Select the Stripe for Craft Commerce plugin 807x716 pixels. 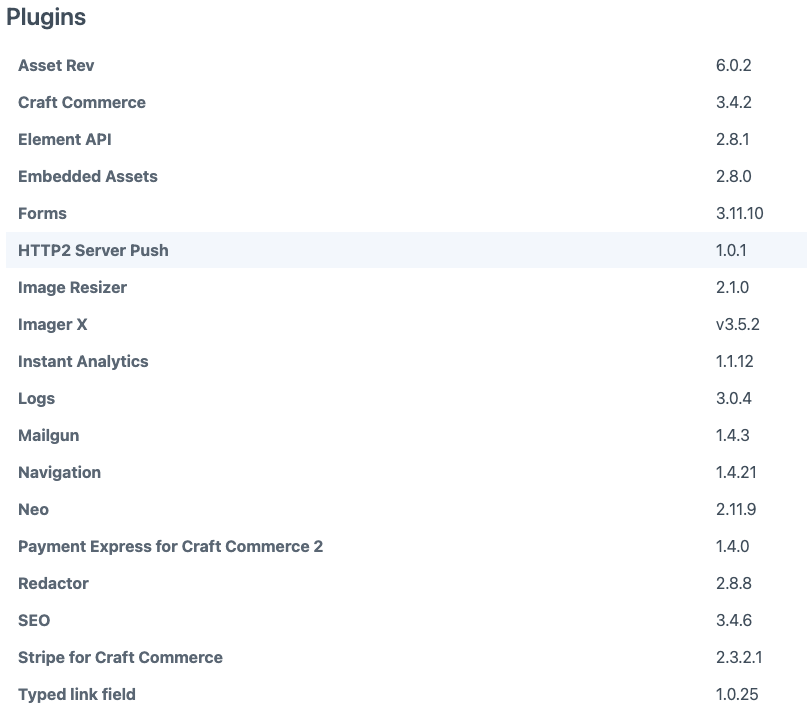pyautogui.click(x=120, y=657)
